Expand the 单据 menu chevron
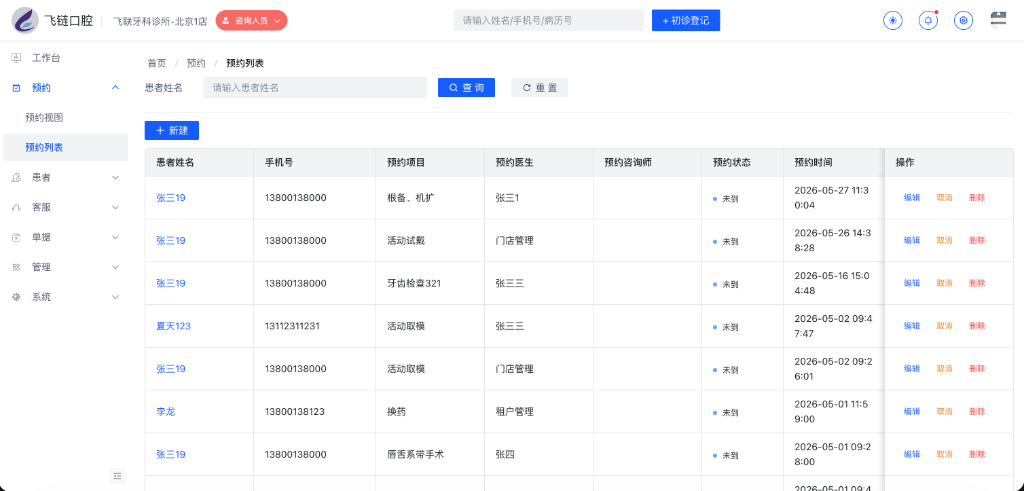 [116, 238]
